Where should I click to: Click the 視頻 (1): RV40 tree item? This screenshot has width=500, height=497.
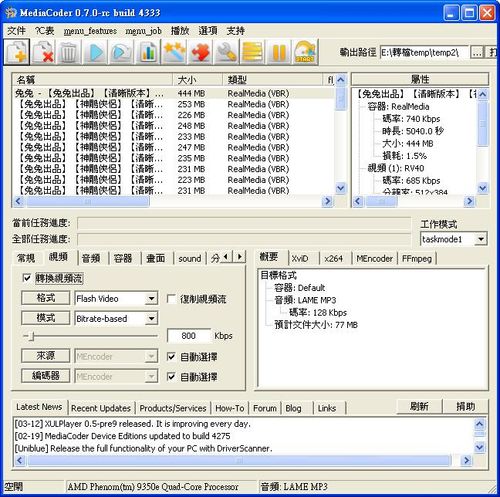coord(396,168)
